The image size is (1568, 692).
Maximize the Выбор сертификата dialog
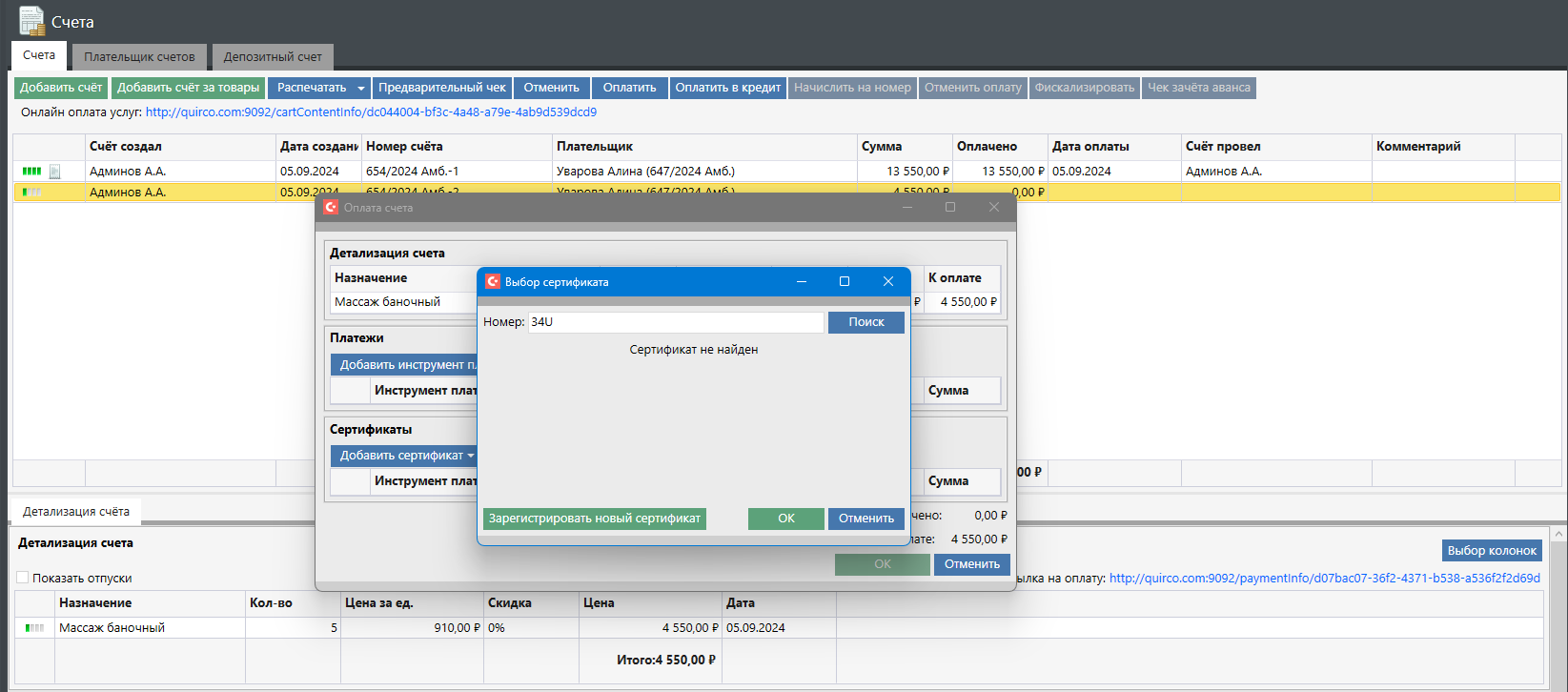(x=844, y=282)
